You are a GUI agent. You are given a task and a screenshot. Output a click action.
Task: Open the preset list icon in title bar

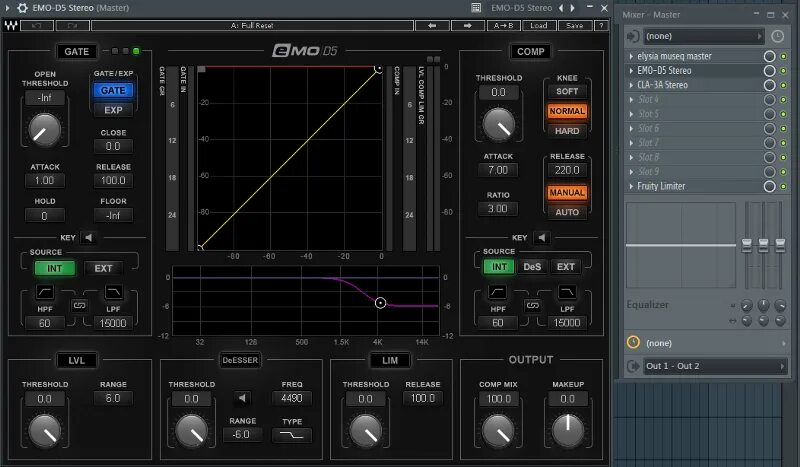pyautogui.click(x=476, y=8)
